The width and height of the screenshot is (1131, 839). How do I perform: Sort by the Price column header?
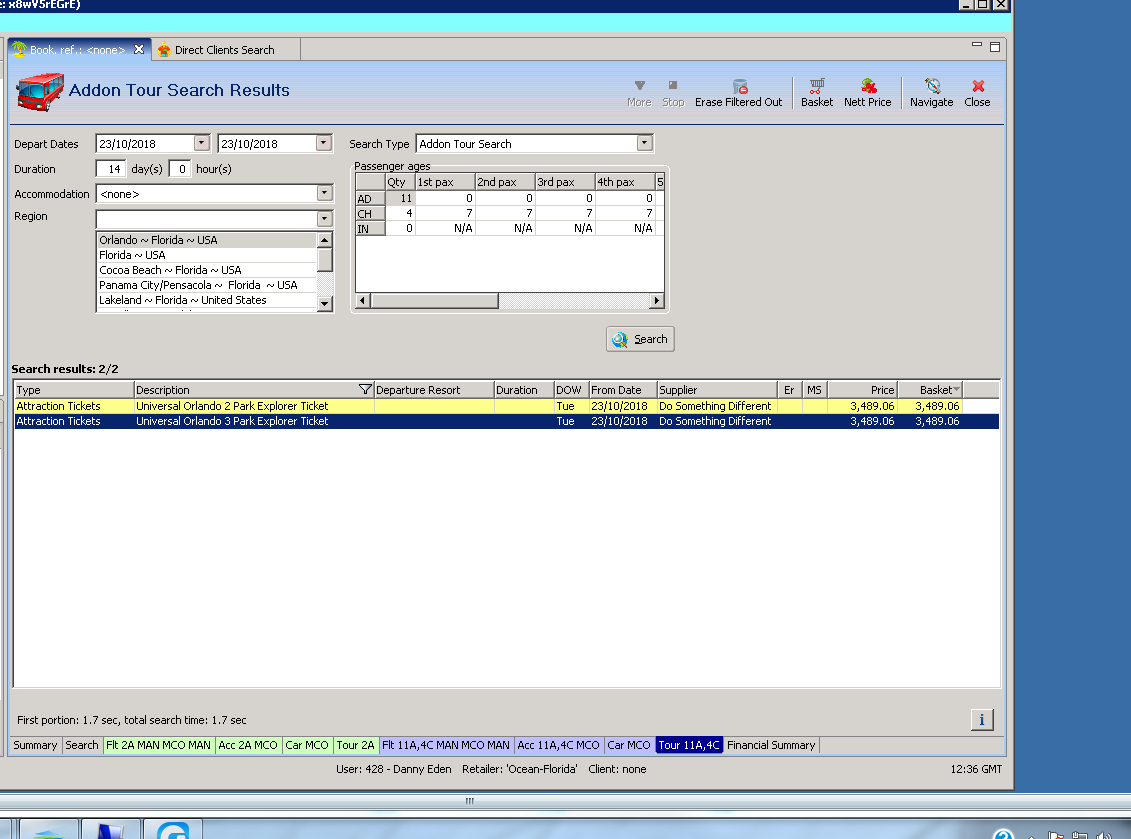click(862, 390)
